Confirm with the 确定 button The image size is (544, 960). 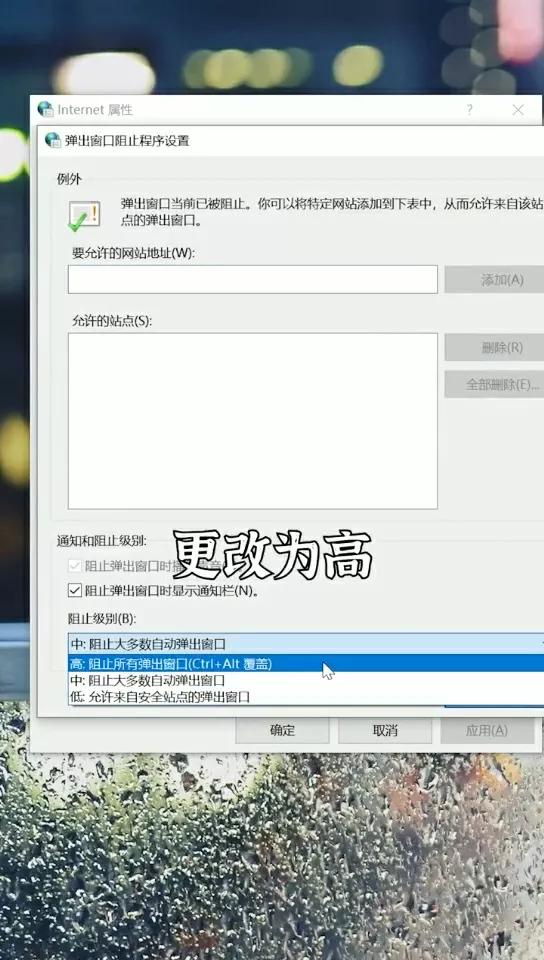(282, 730)
